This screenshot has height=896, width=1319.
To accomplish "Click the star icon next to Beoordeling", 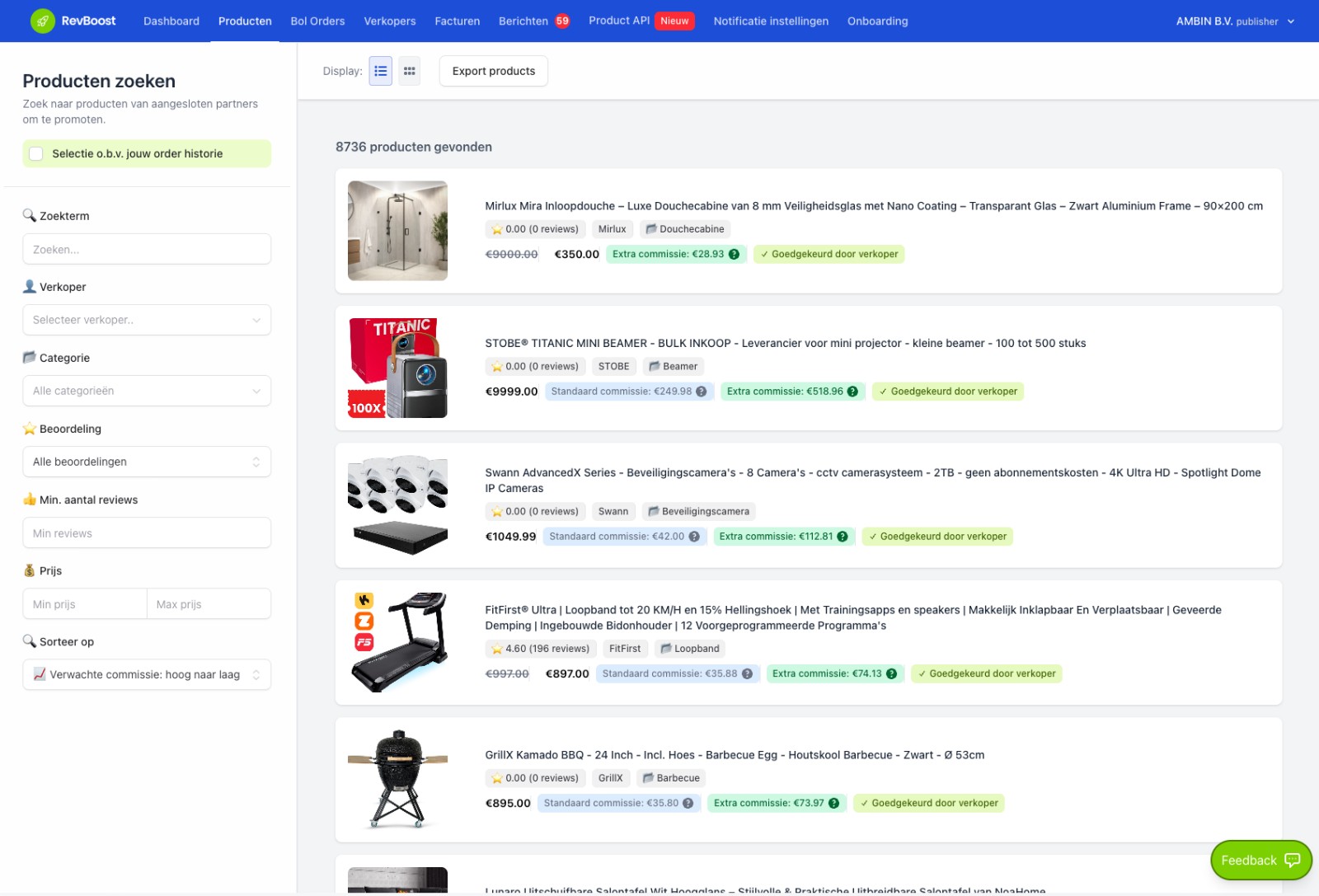I will [x=30, y=428].
